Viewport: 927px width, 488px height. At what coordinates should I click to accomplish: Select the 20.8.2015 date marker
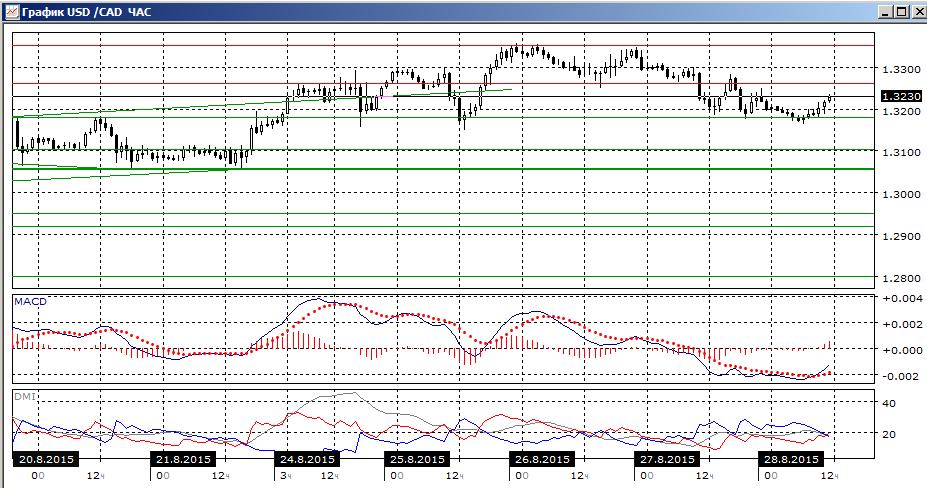(46, 459)
